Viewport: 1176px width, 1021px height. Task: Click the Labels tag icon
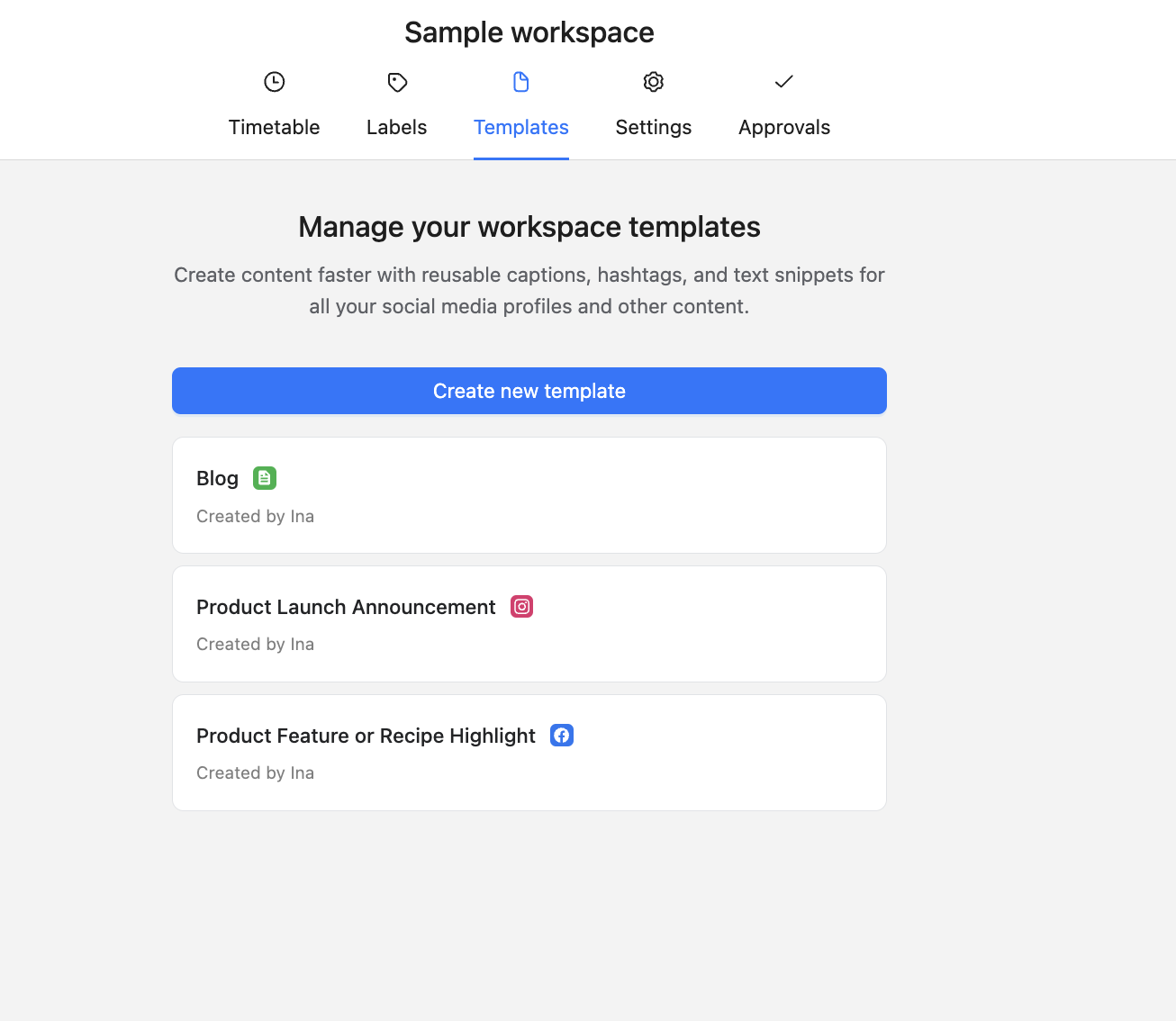397,82
